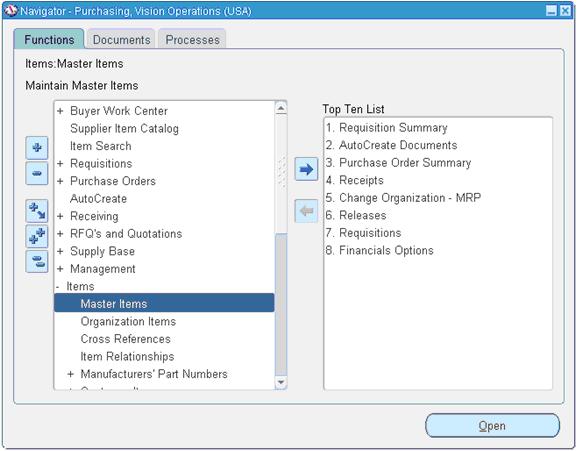Click the Expand All Children icon
Image resolution: width=577 pixels, height=451 pixels.
pos(37,211)
